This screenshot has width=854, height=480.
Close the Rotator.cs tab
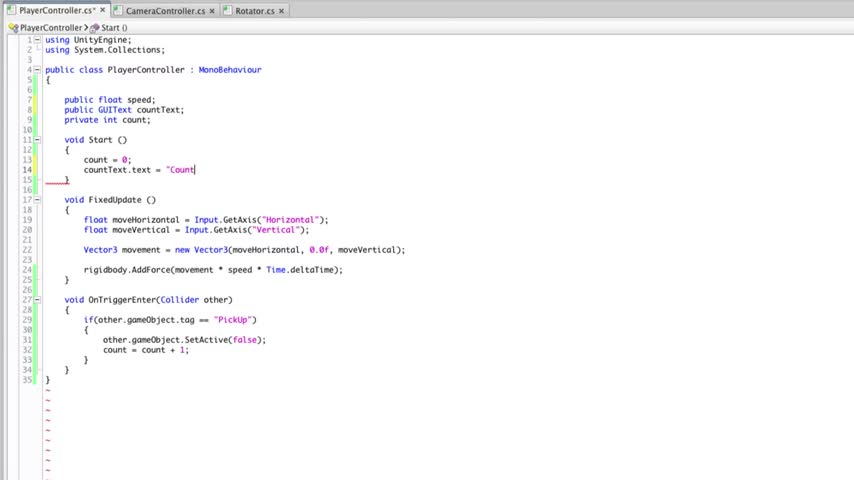tap(281, 11)
